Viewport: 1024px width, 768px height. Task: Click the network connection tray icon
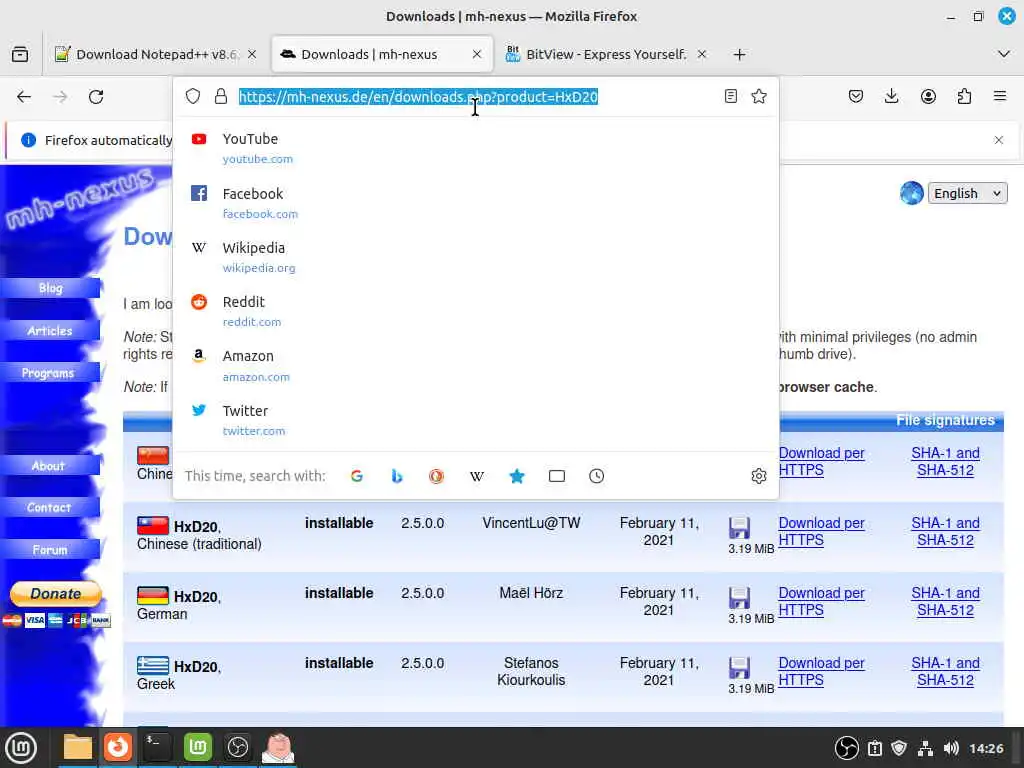925,748
